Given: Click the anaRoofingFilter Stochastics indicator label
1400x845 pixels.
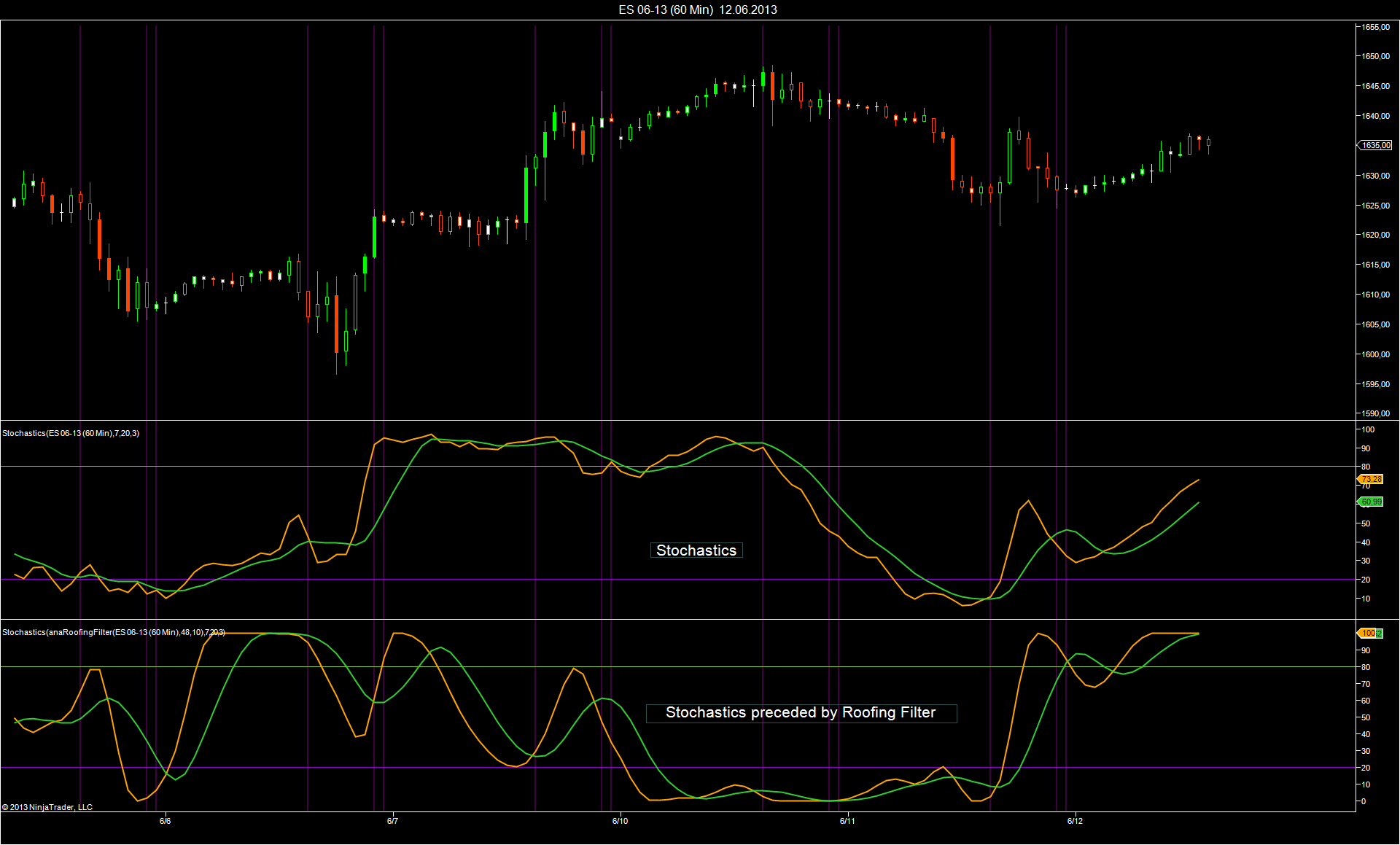Looking at the screenshot, I should point(114,632).
